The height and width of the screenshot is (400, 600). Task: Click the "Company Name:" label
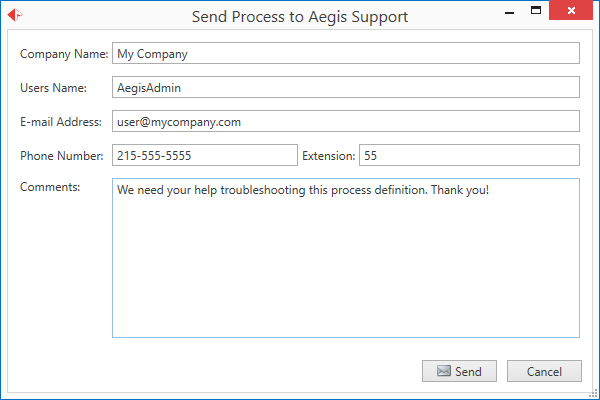[x=63, y=54]
